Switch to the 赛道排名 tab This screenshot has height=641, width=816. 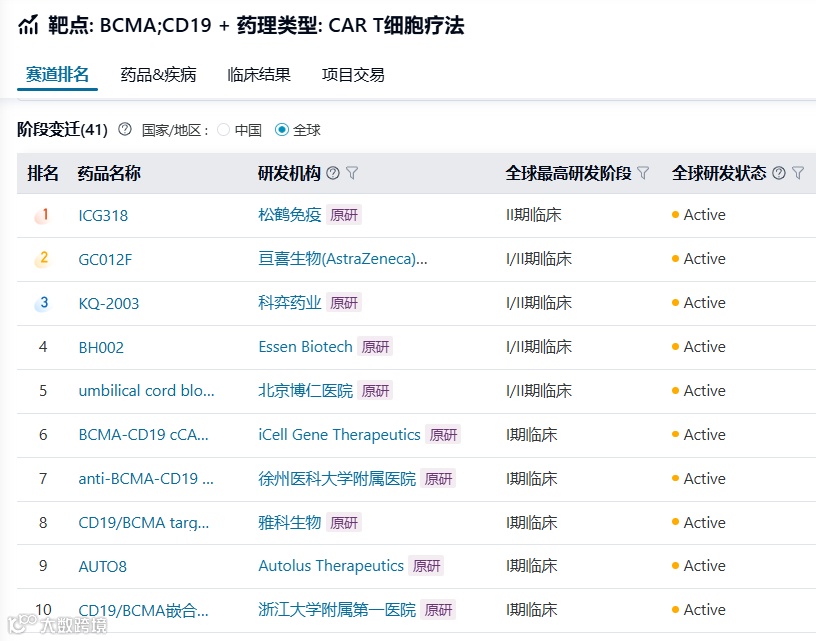point(57,74)
